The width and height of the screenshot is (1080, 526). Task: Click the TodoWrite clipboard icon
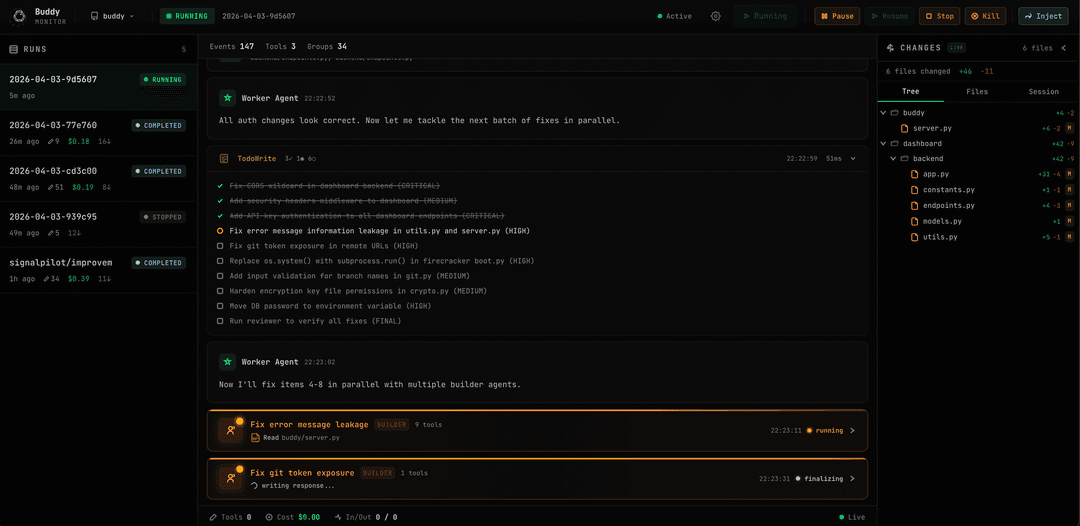(224, 158)
